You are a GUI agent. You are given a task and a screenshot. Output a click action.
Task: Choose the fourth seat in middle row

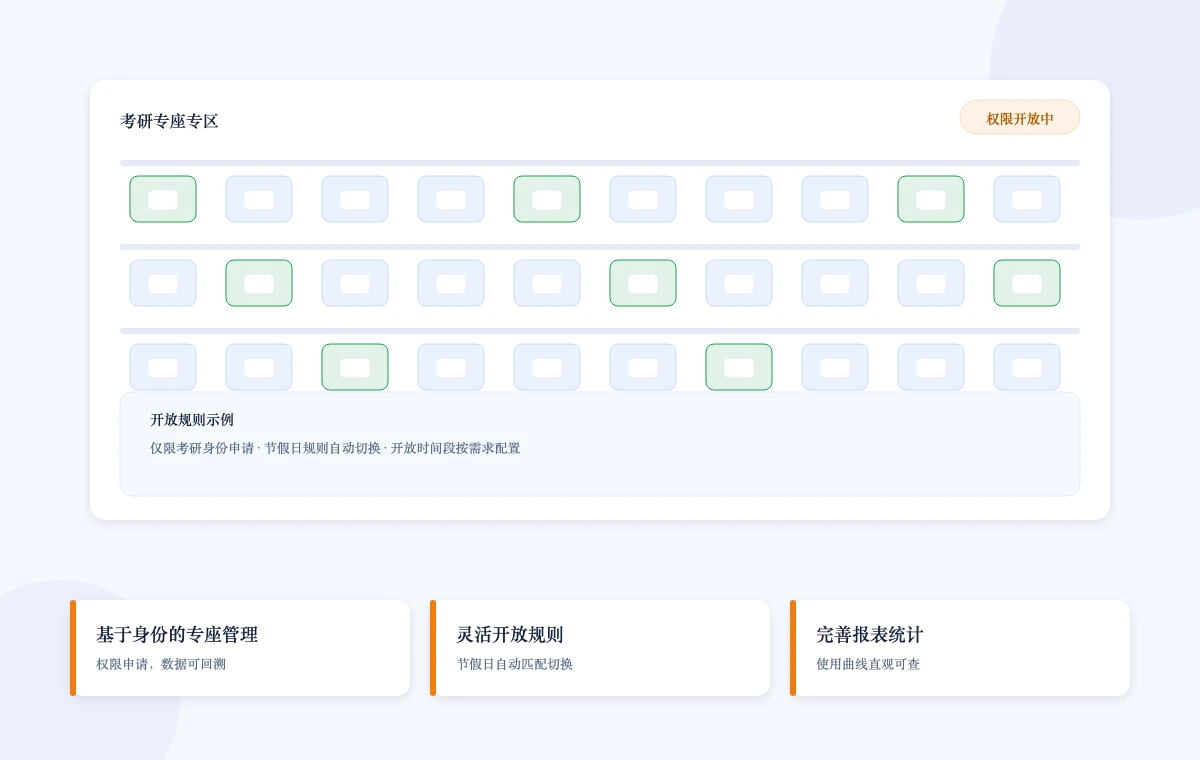[451, 283]
